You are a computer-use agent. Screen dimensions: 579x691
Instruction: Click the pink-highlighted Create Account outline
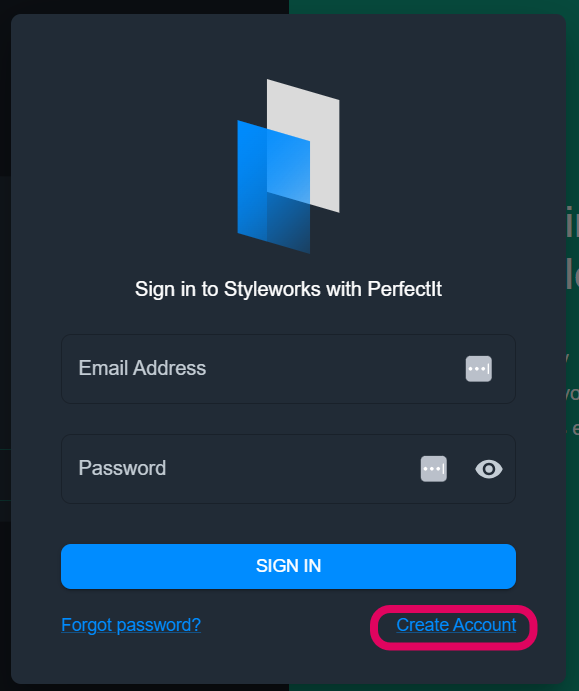(x=454, y=627)
